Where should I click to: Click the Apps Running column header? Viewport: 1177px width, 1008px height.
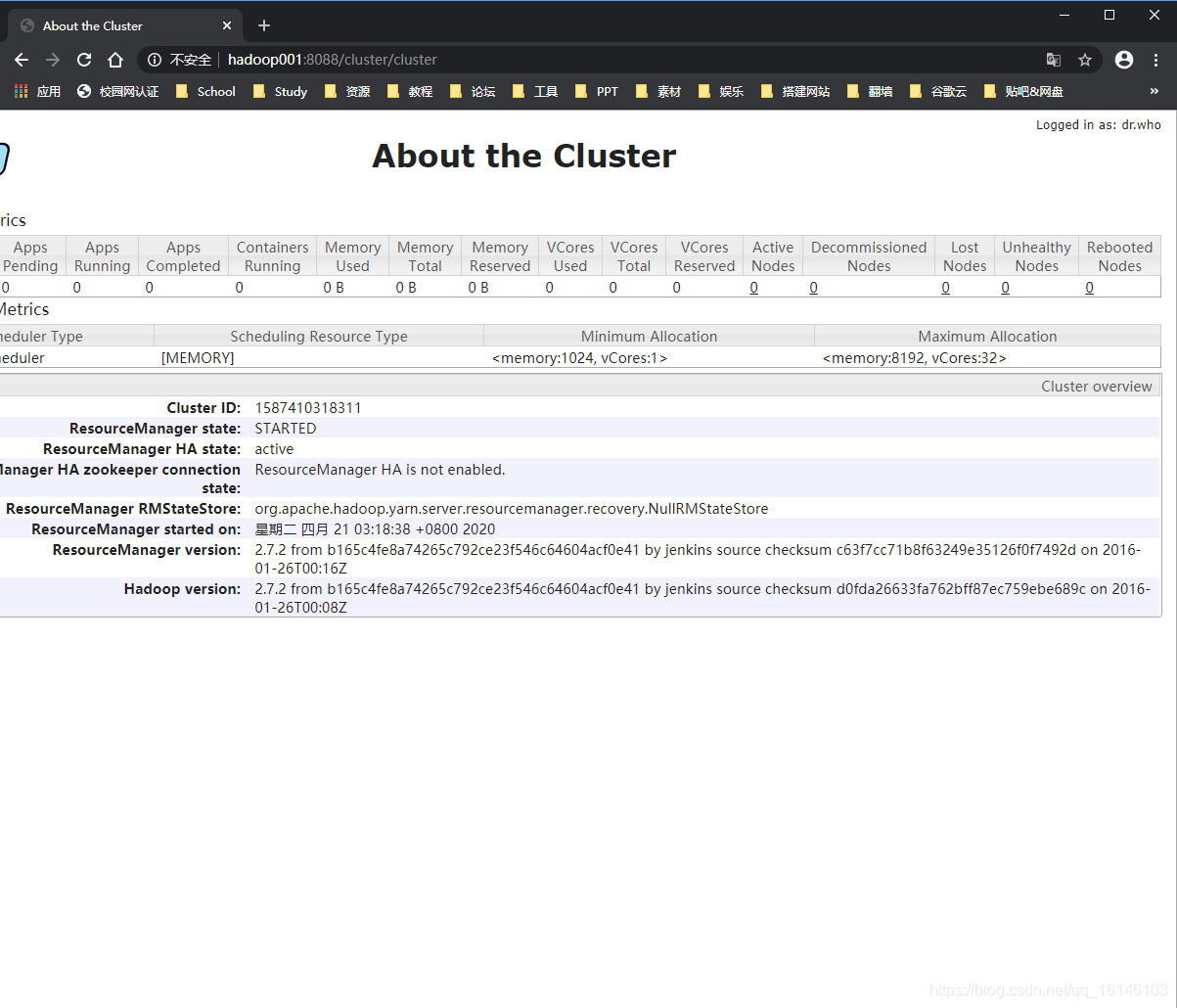click(x=102, y=256)
